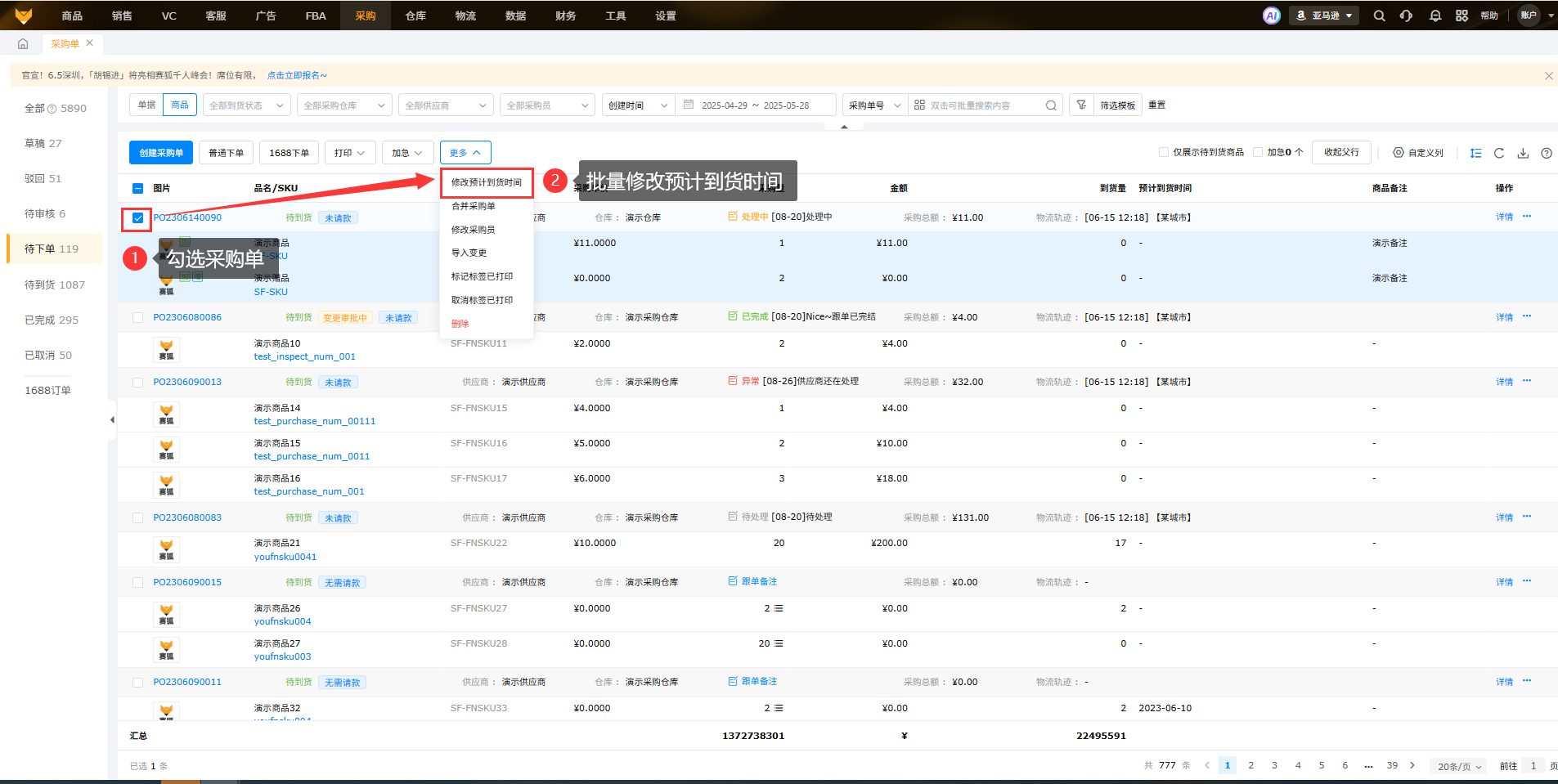Open customer service headset icon
This screenshot has width=1558, height=784.
pos(1406,16)
